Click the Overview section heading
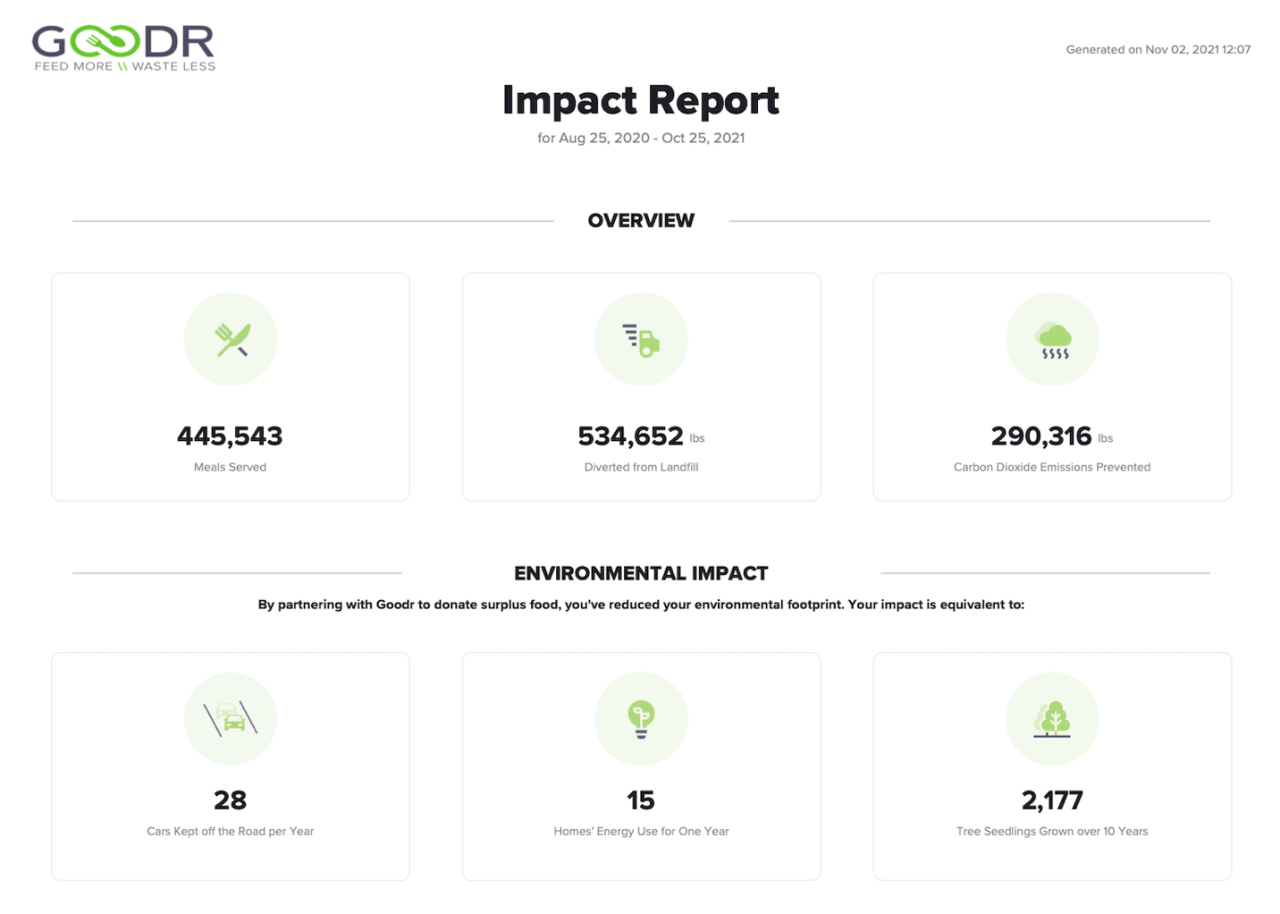This screenshot has height=914, width=1280. pos(641,221)
